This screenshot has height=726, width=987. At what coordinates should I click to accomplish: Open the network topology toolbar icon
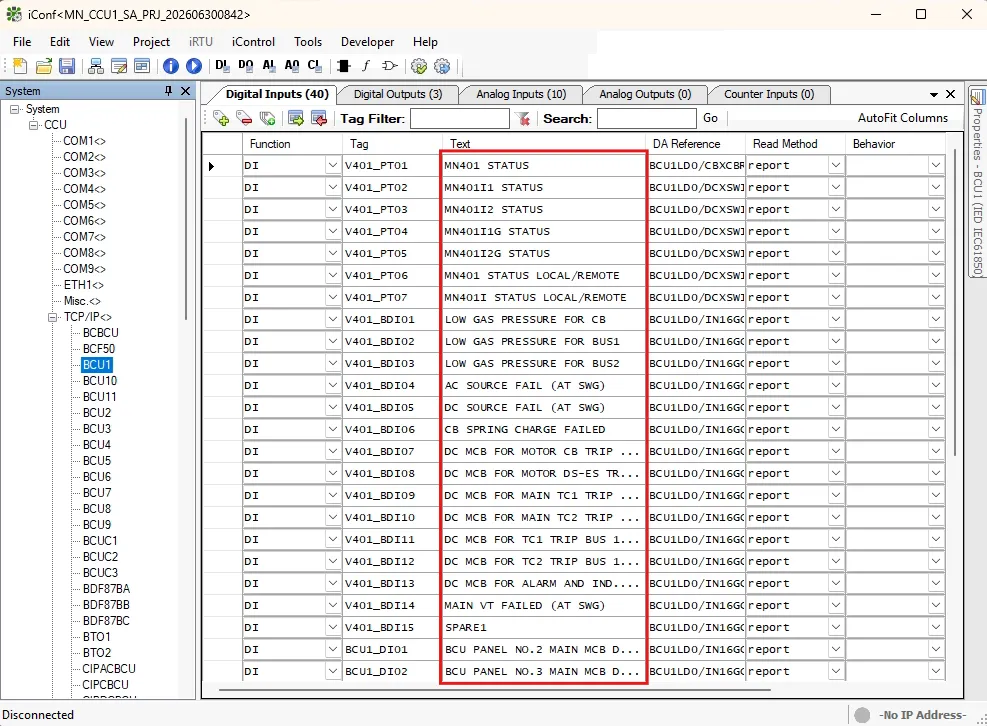pos(96,65)
